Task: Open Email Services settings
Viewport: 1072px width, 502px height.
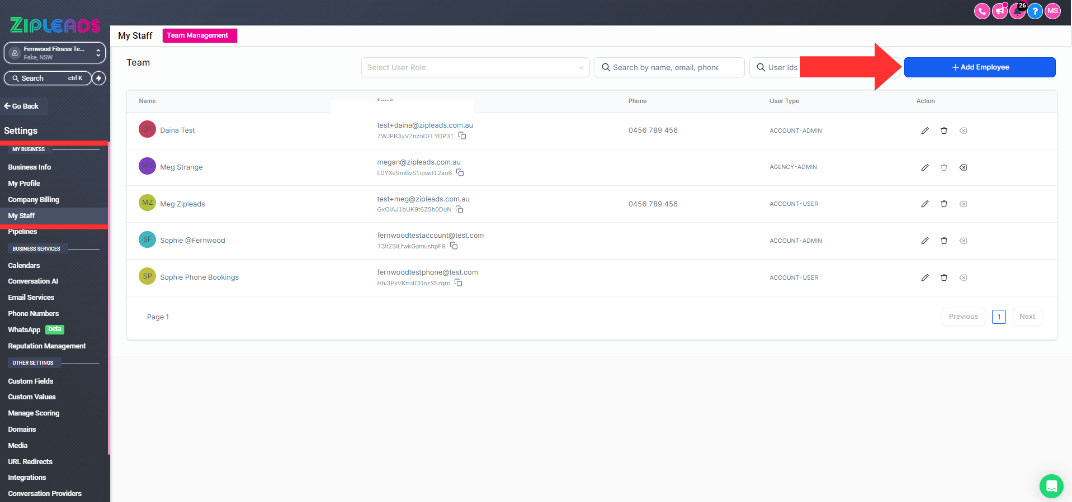Action: tap(31, 298)
